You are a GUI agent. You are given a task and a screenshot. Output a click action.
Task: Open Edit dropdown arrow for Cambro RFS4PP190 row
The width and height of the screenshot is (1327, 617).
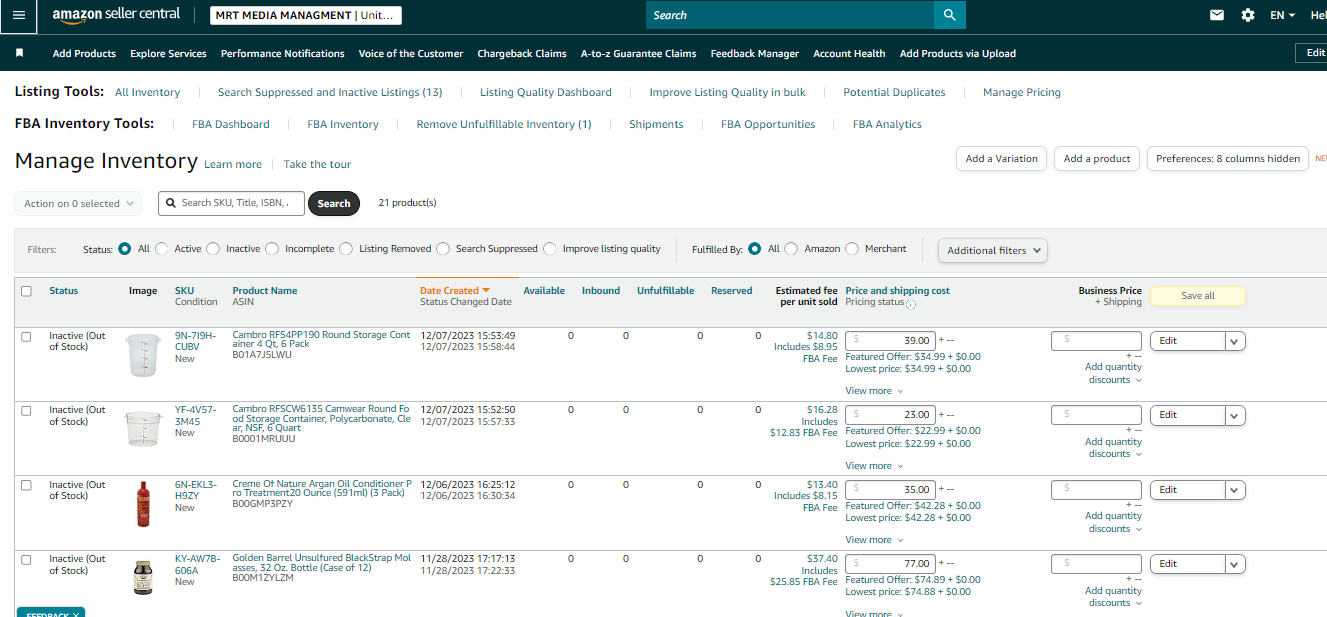pyautogui.click(x=1235, y=341)
